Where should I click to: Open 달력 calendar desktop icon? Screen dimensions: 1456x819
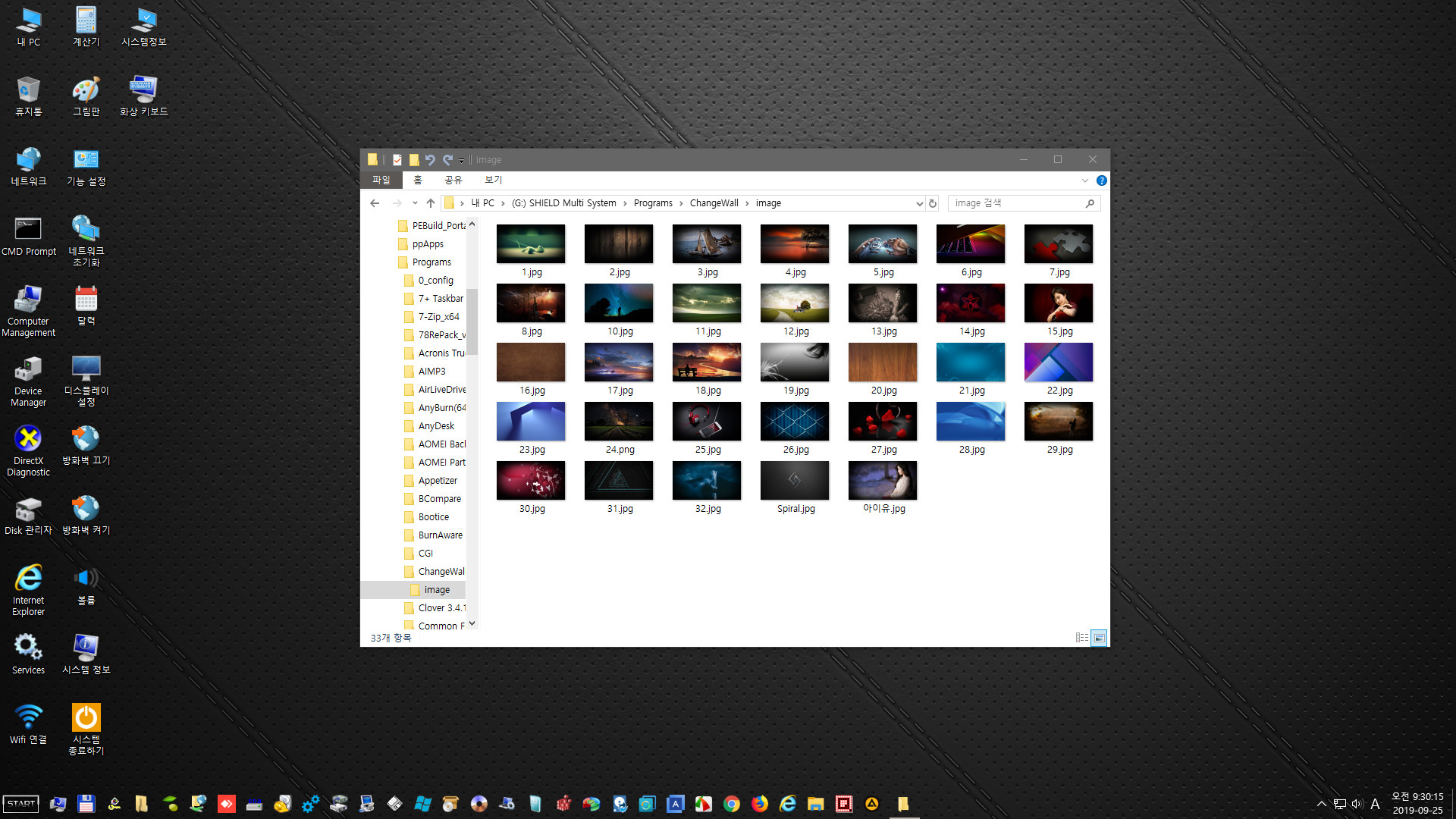(86, 306)
